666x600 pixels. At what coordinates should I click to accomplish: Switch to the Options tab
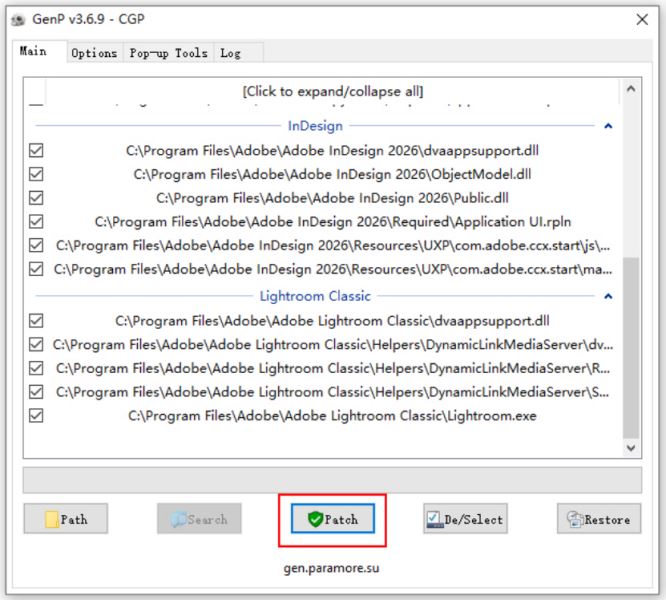(x=94, y=53)
